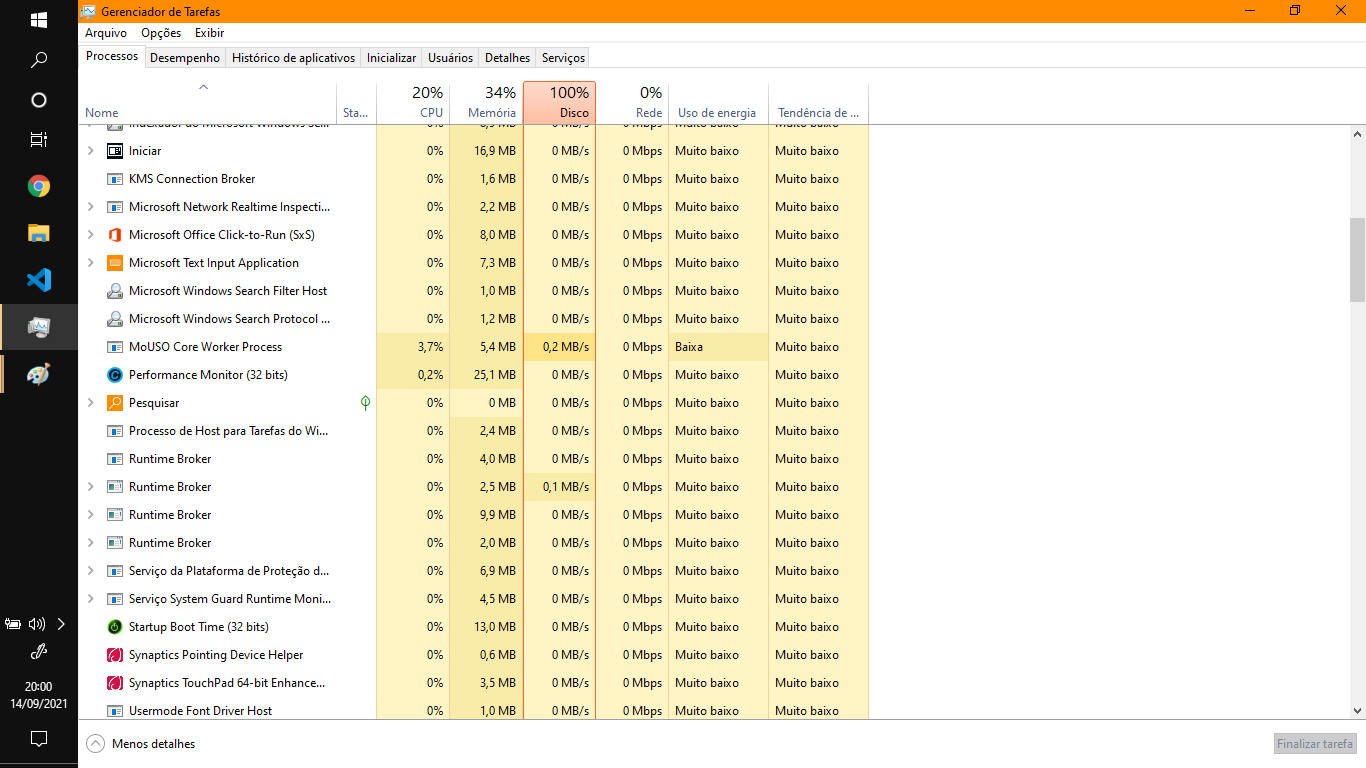Switch to the Usuários tab
Viewport: 1366px width, 768px height.
[450, 58]
